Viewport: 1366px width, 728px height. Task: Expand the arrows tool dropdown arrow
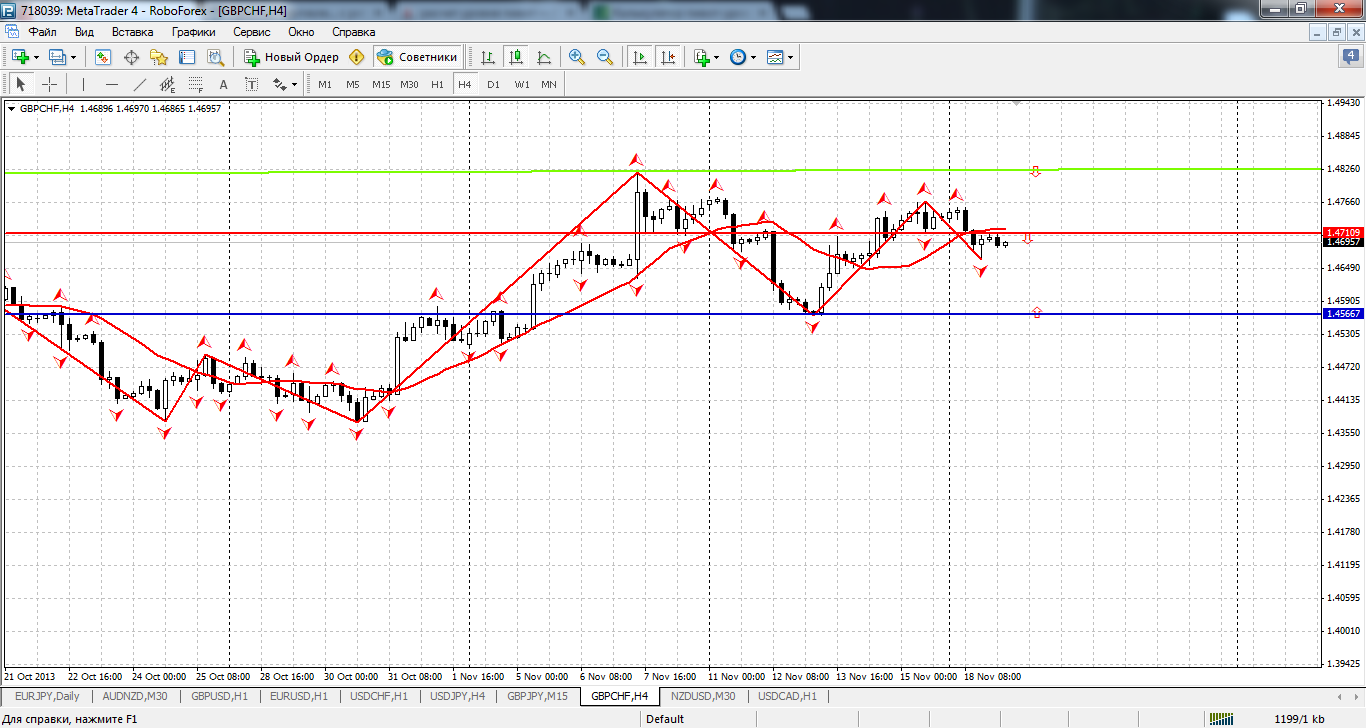click(295, 84)
